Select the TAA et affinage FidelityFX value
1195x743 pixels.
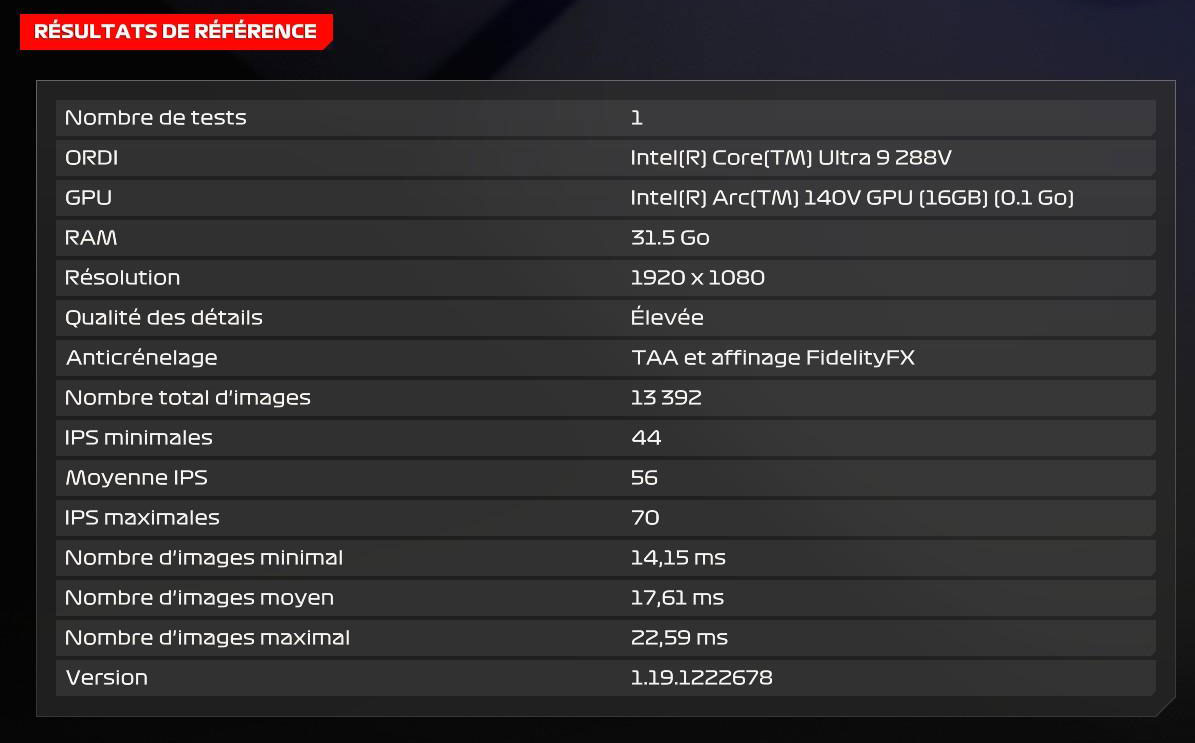click(x=773, y=358)
